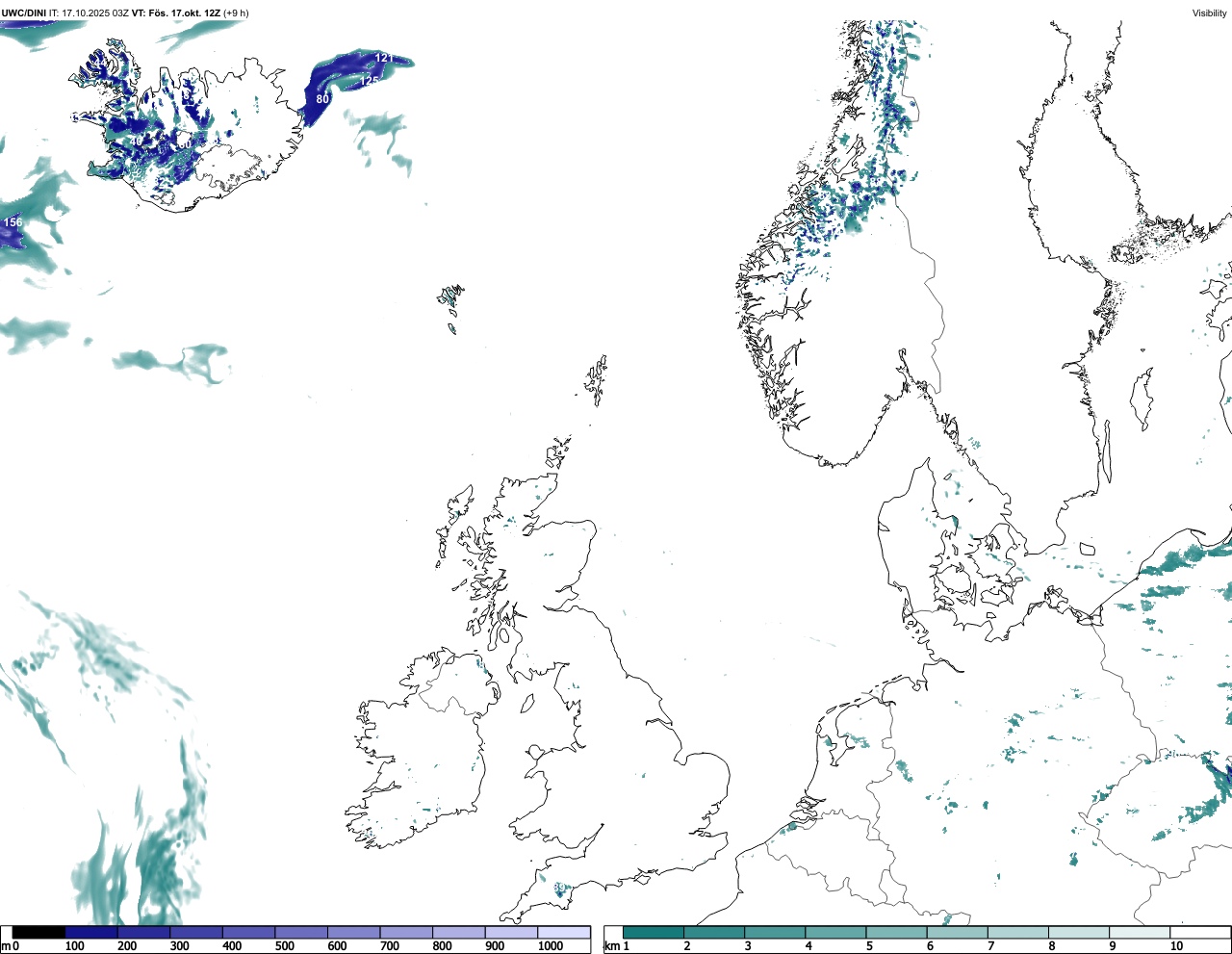Click the '44' value label over the Westfjords
Viewport: 1232px width, 954px height.
[x=101, y=64]
